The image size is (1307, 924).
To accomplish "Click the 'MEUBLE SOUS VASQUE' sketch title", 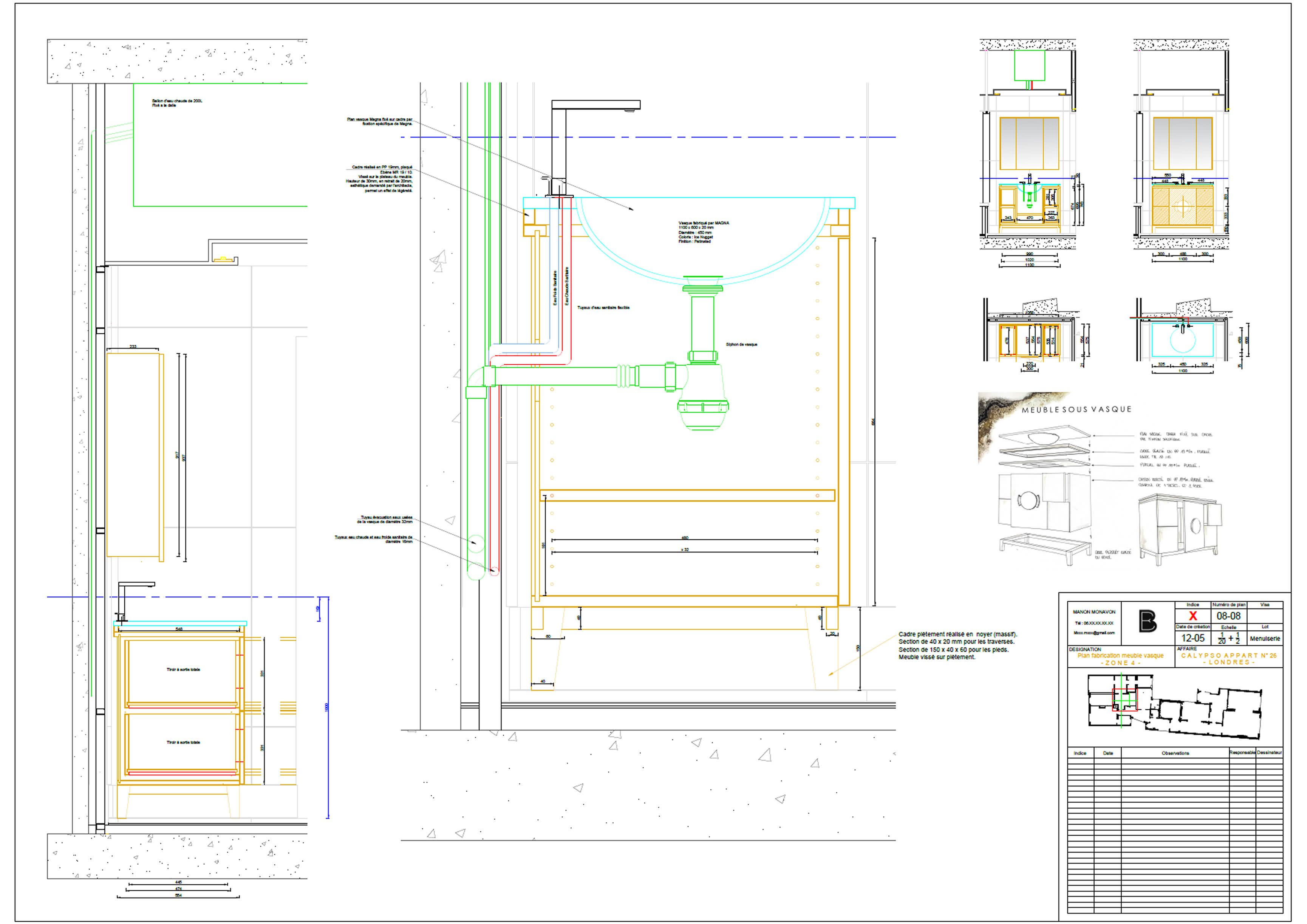I will 1076,409.
